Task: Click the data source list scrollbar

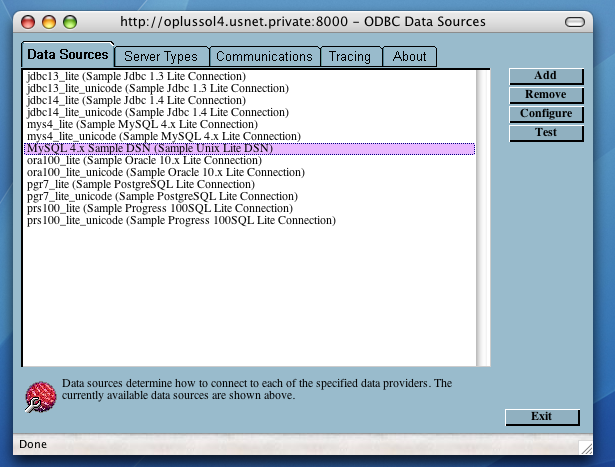Action: coord(483,218)
